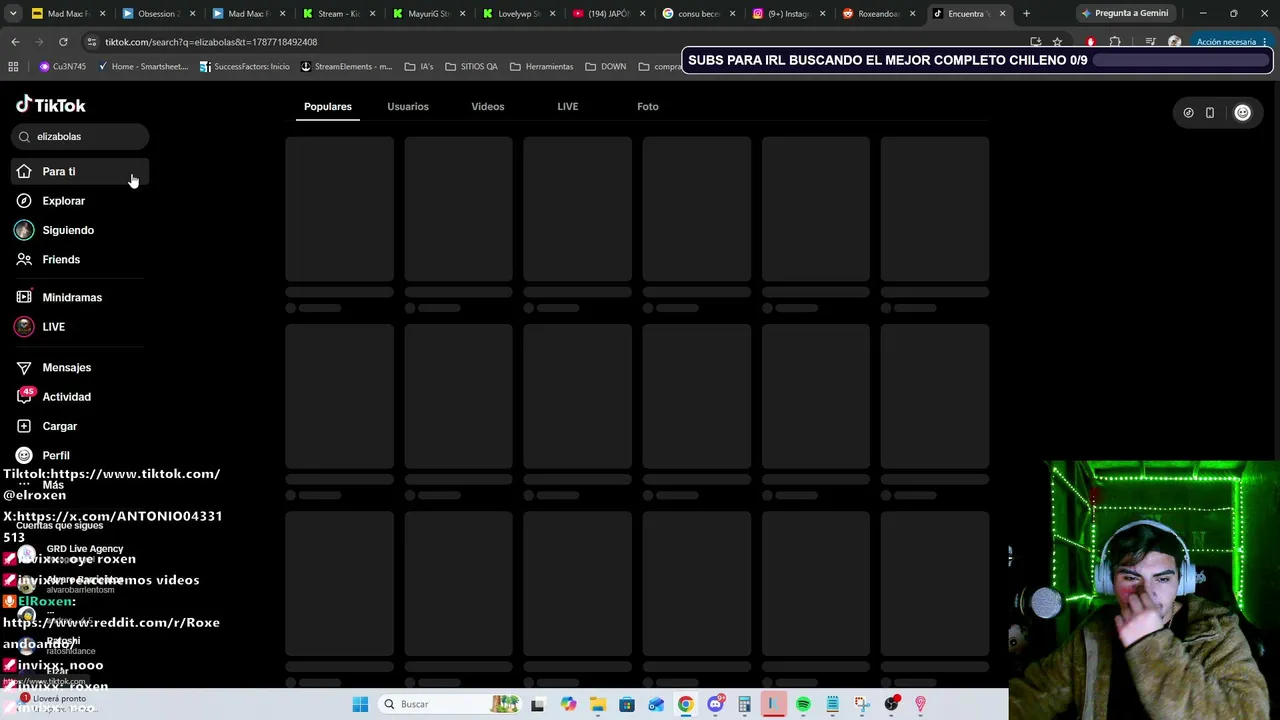Open File Explorer from the taskbar
This screenshot has width=1280, height=720.
[x=597, y=704]
